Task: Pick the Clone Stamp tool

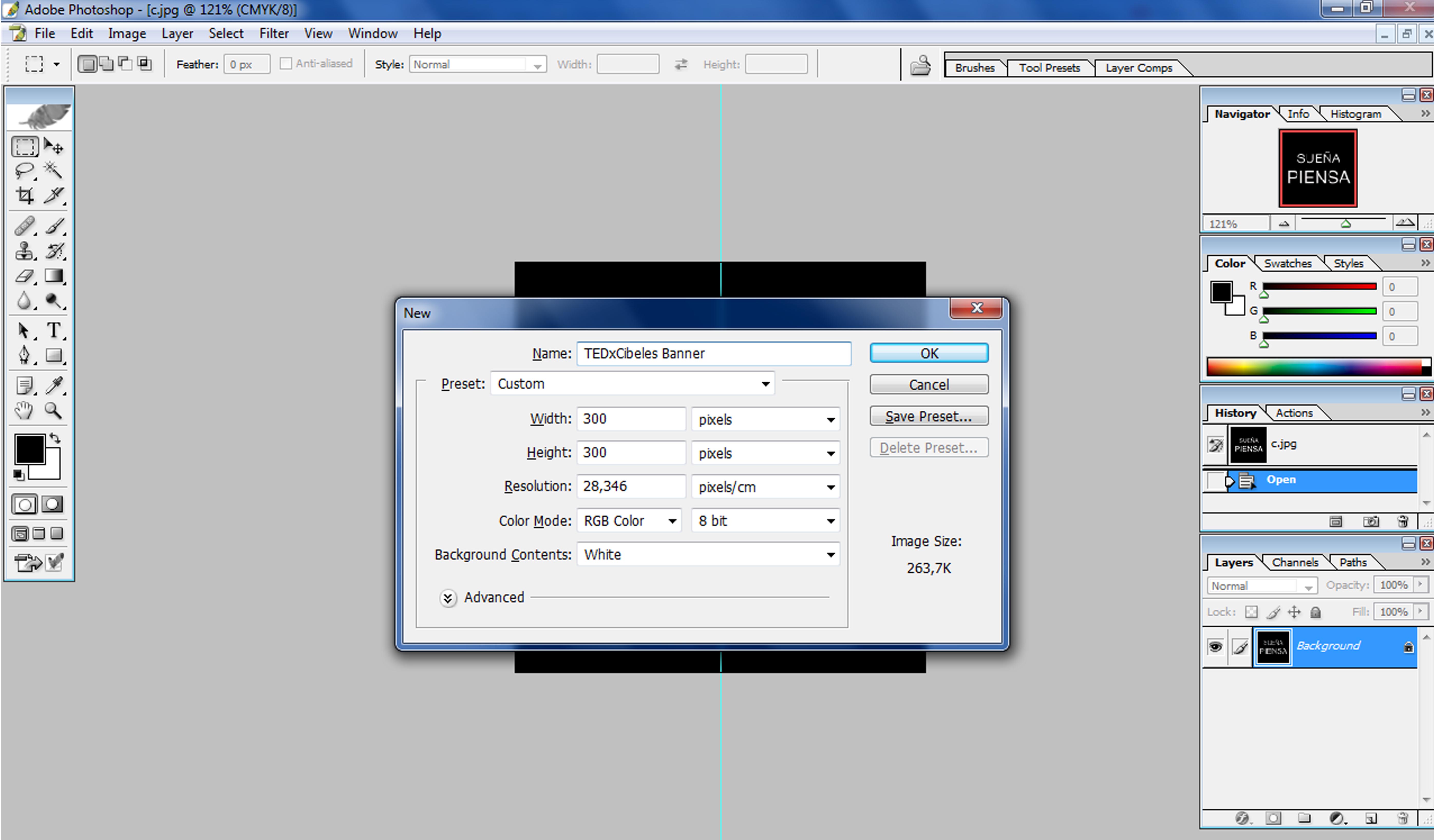Action: tap(24, 251)
